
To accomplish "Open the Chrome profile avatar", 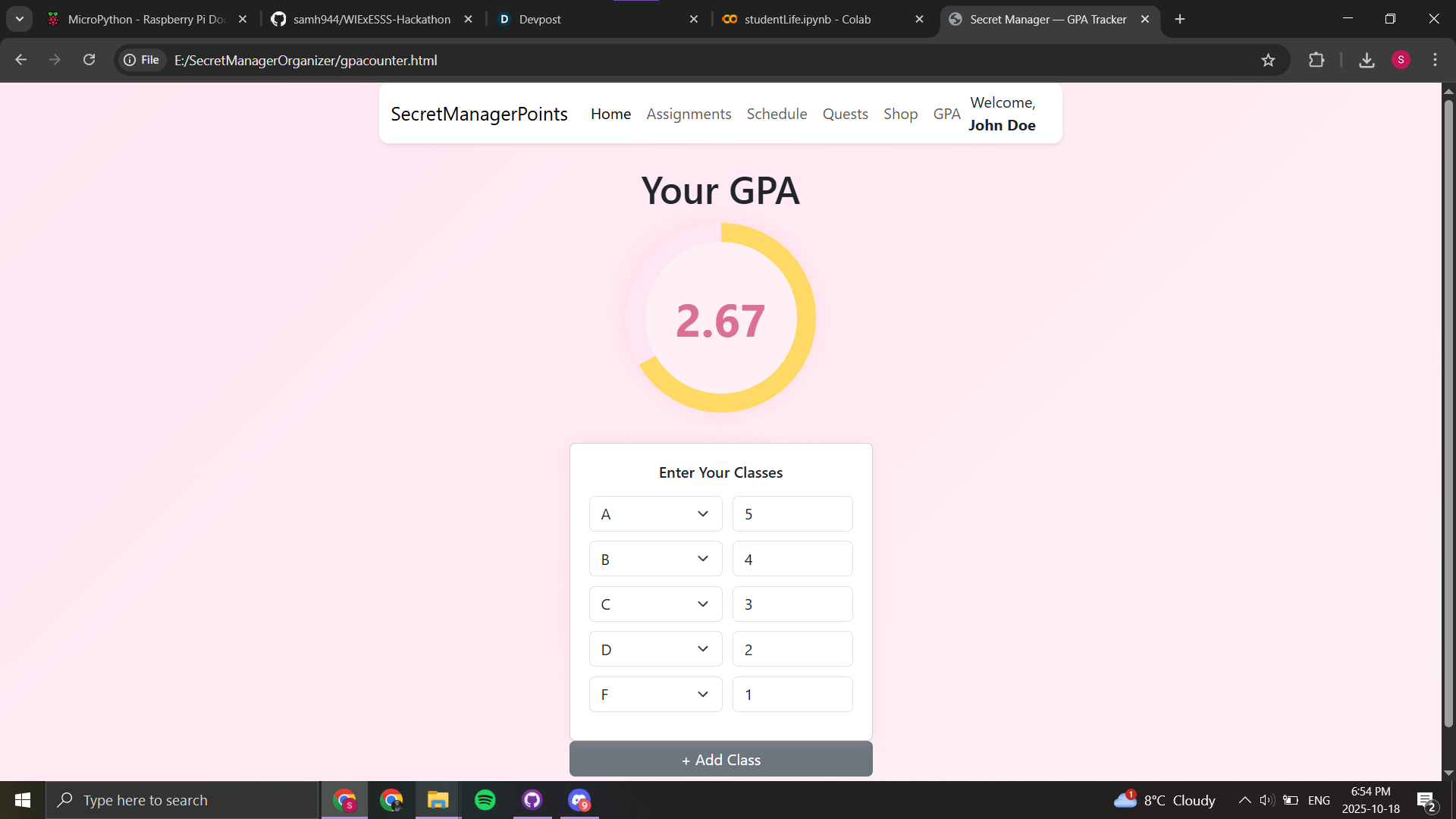I will click(x=1401, y=60).
